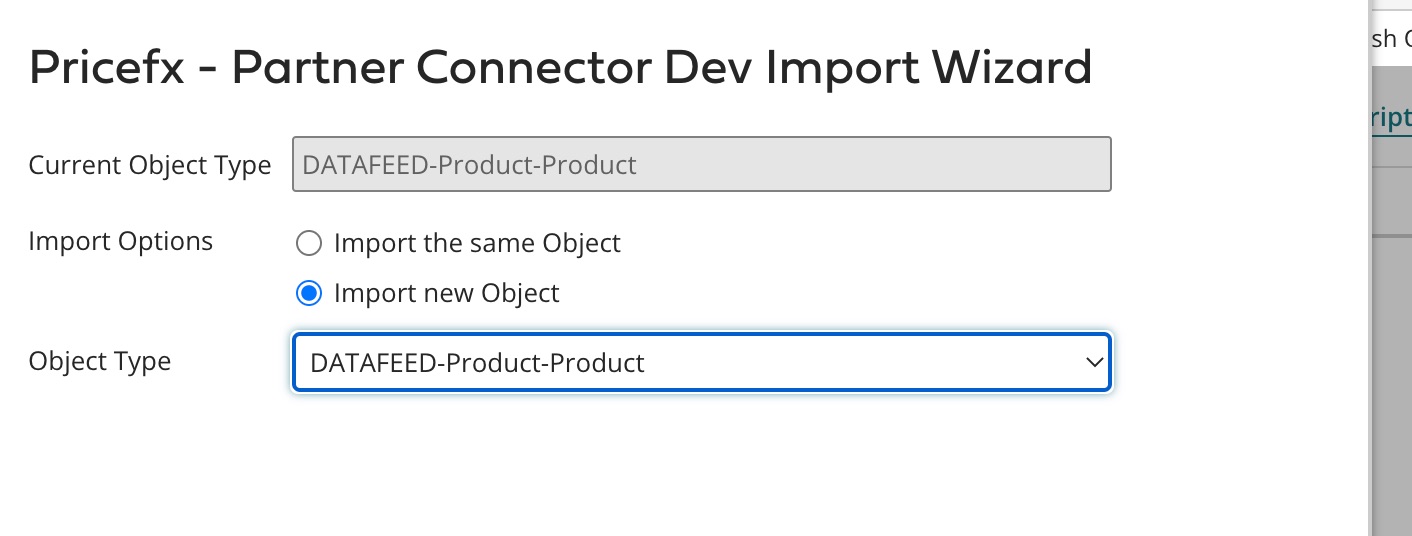
Task: Click the "Current Object Type" label
Action: [150, 165]
